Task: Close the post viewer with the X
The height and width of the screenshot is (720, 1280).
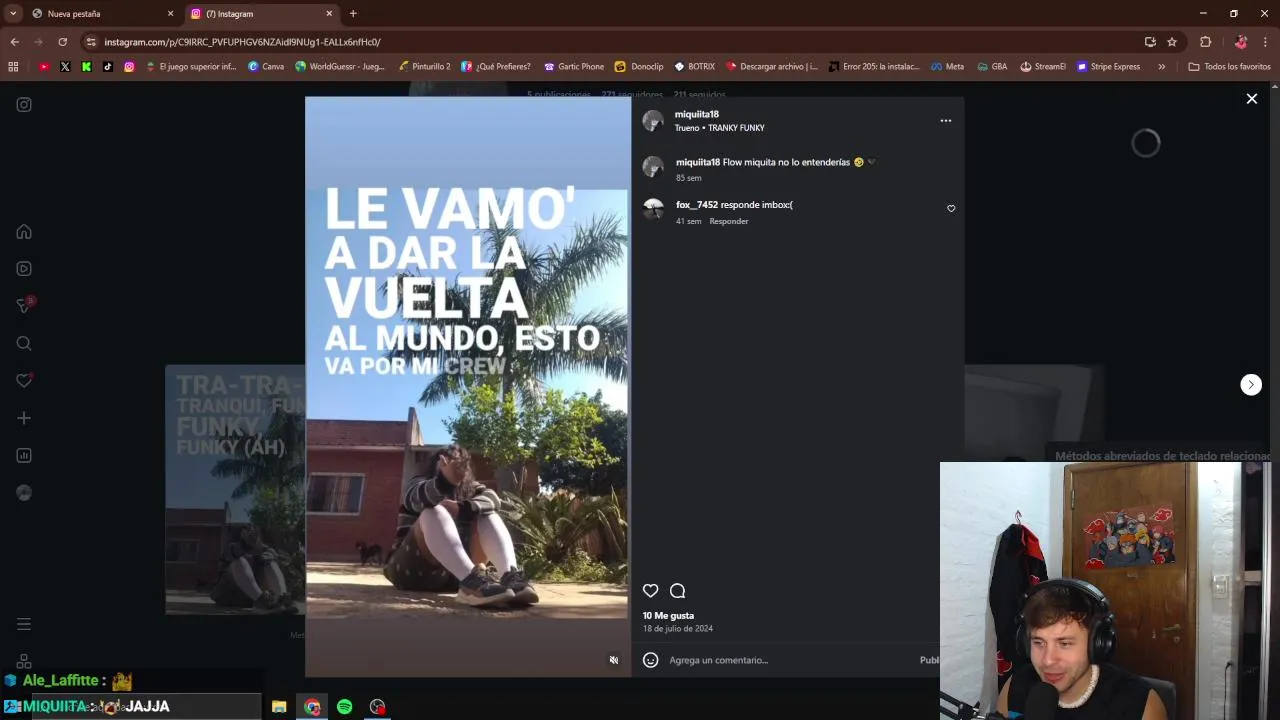Action: point(1251,98)
